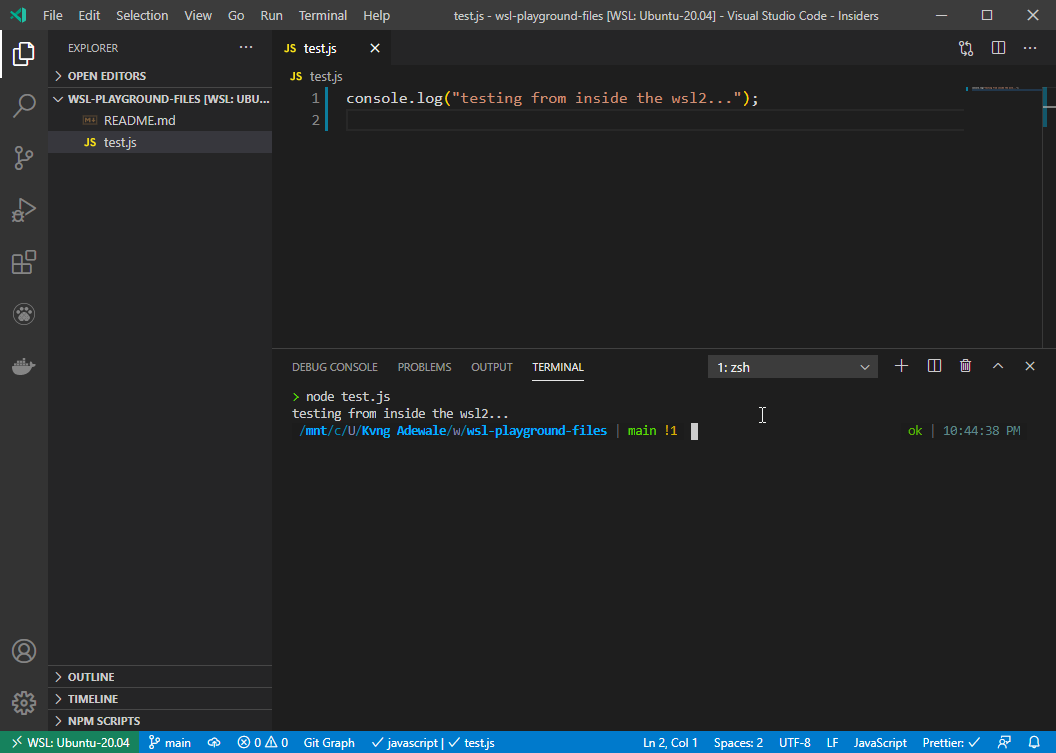This screenshot has width=1056, height=753.
Task: Click the Ln 2, Col 1 indicator
Action: [670, 742]
